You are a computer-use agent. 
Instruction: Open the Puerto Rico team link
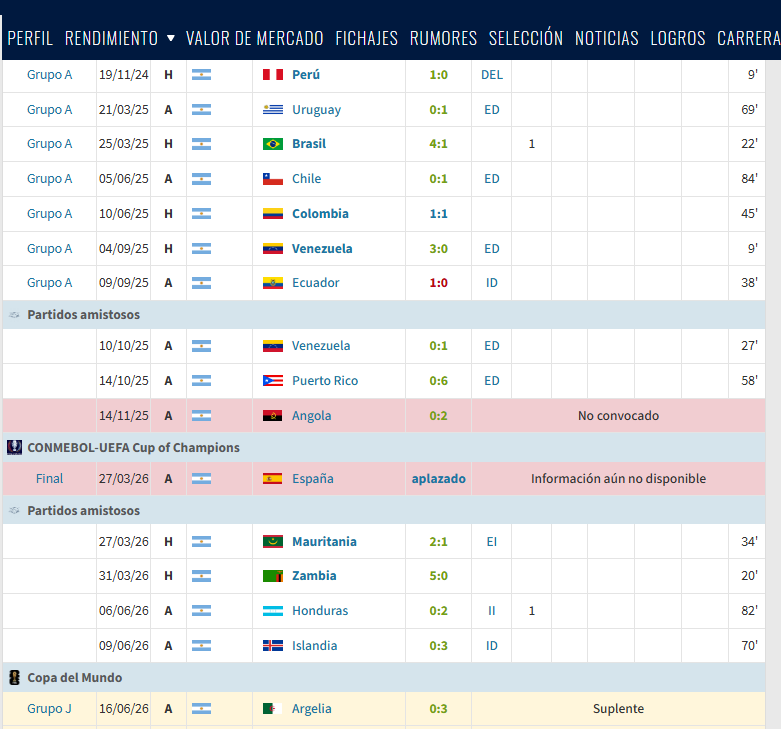[325, 380]
